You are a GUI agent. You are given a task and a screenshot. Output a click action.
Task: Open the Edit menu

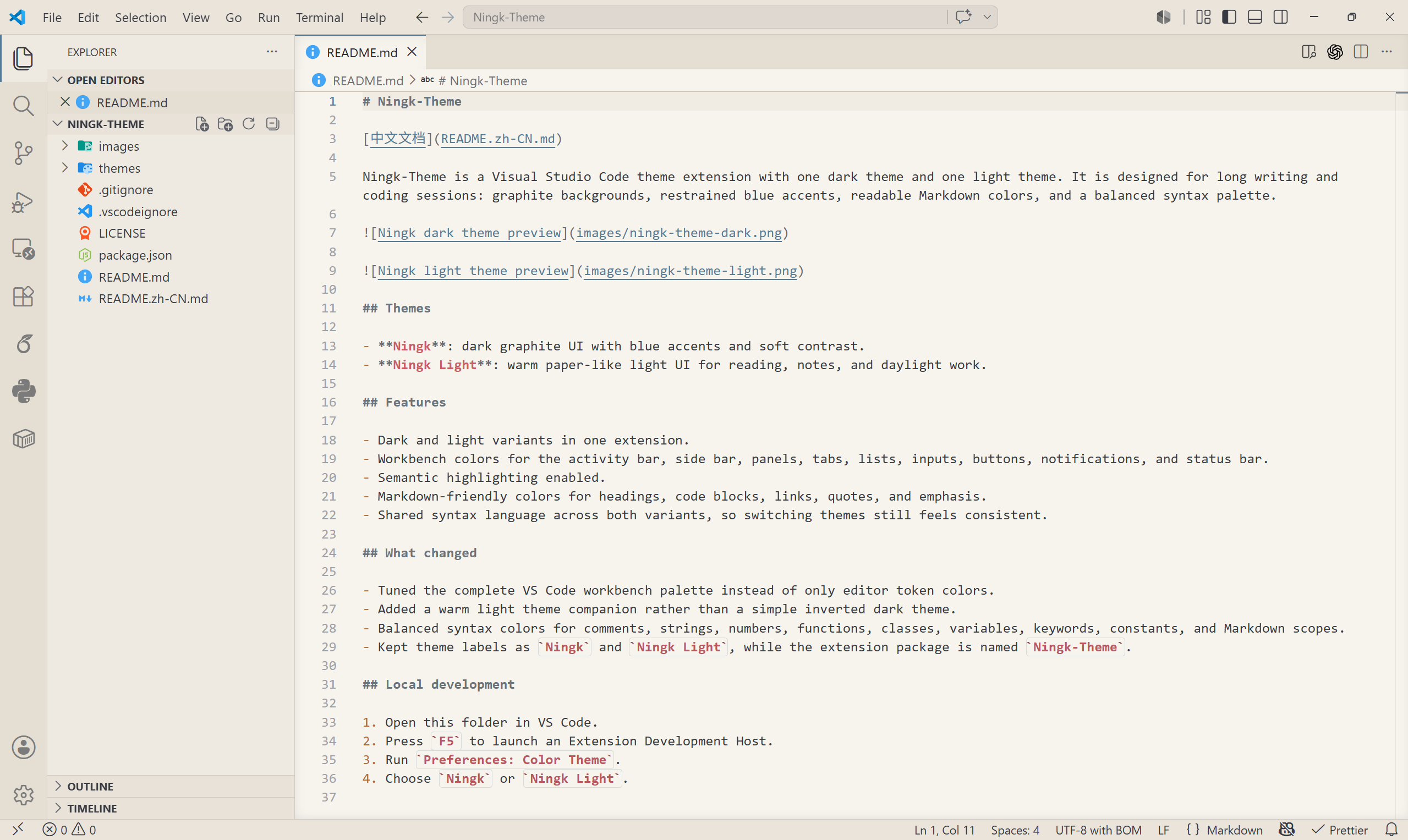[x=89, y=18]
